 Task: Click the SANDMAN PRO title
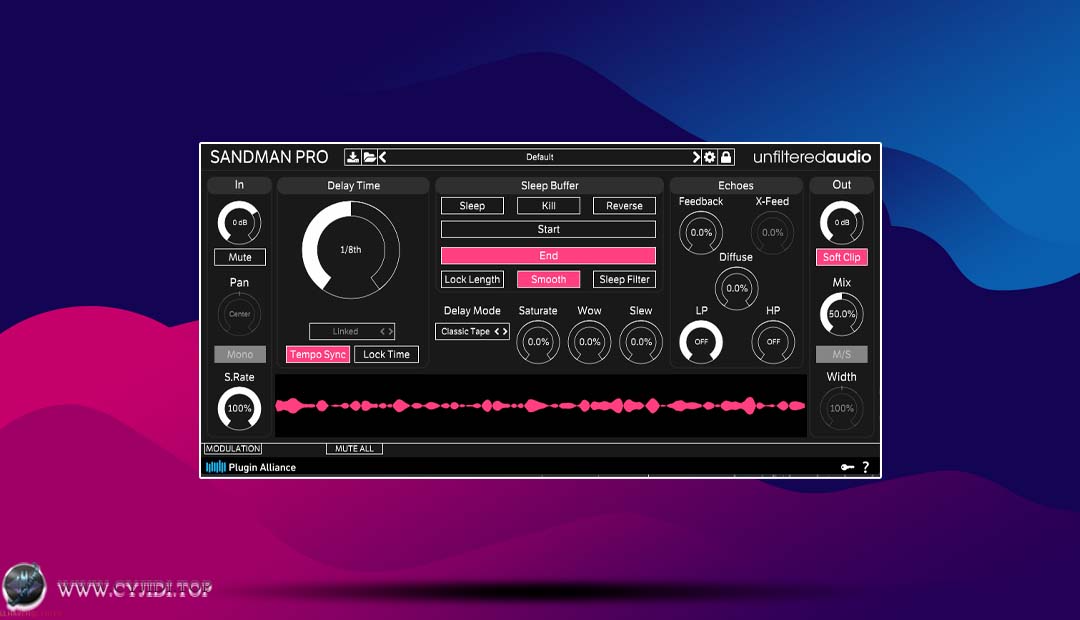click(269, 157)
